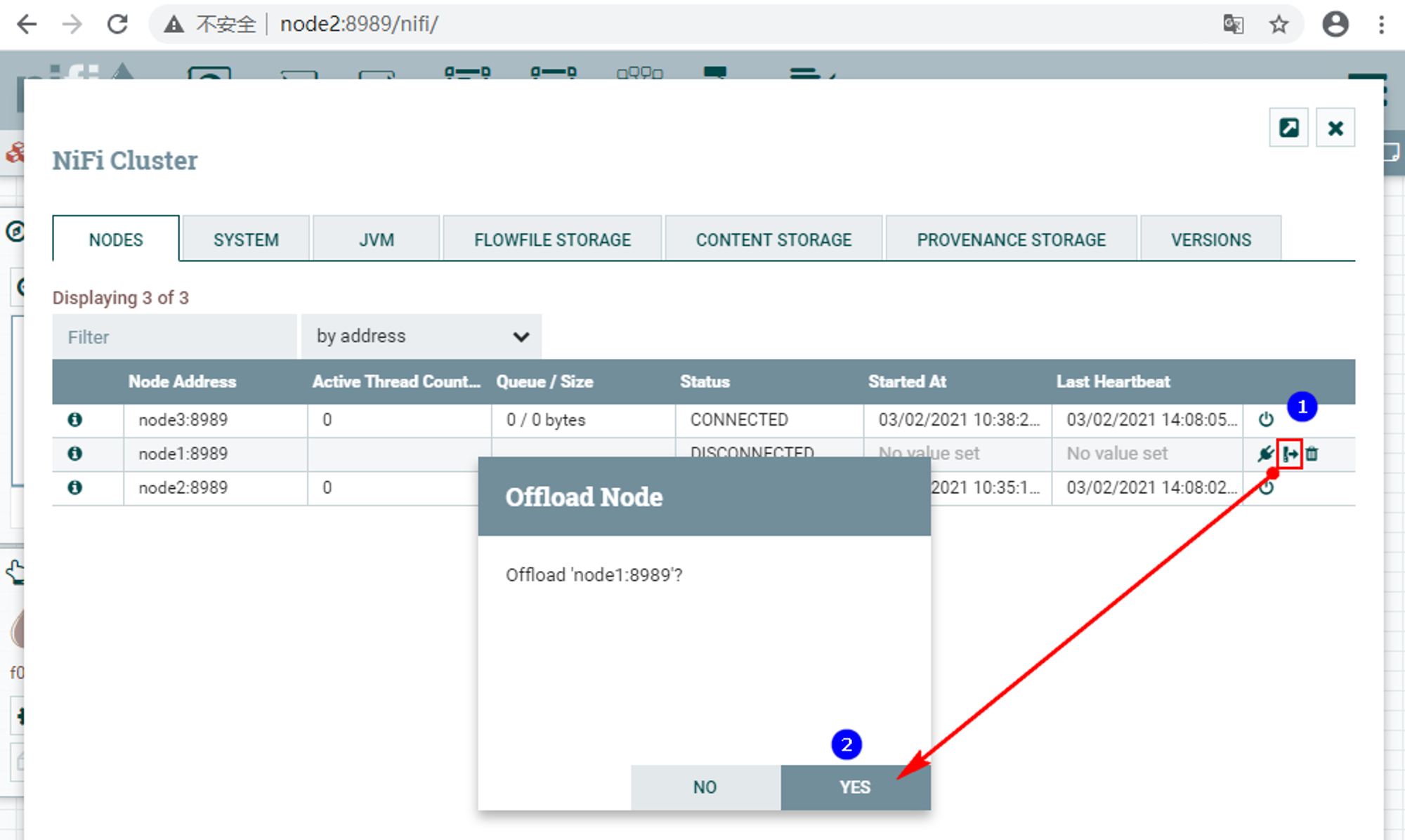Open the VERSIONS tab
The height and width of the screenshot is (840, 1405).
[x=1211, y=239]
